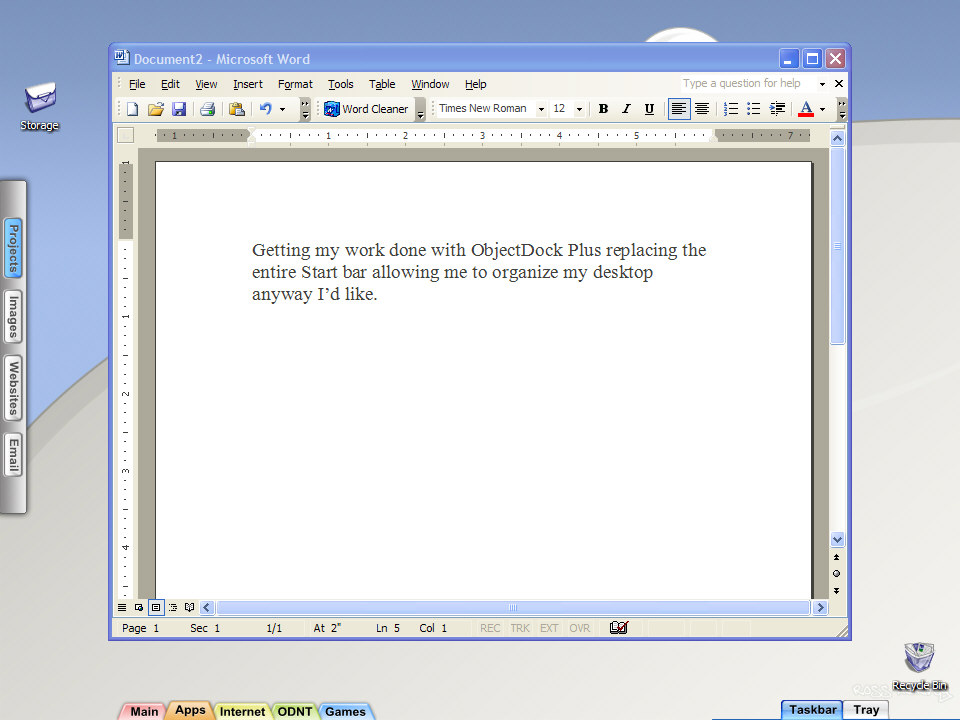Expand the Standard toolbar options chevron
The height and width of the screenshot is (720, 960).
click(x=305, y=109)
